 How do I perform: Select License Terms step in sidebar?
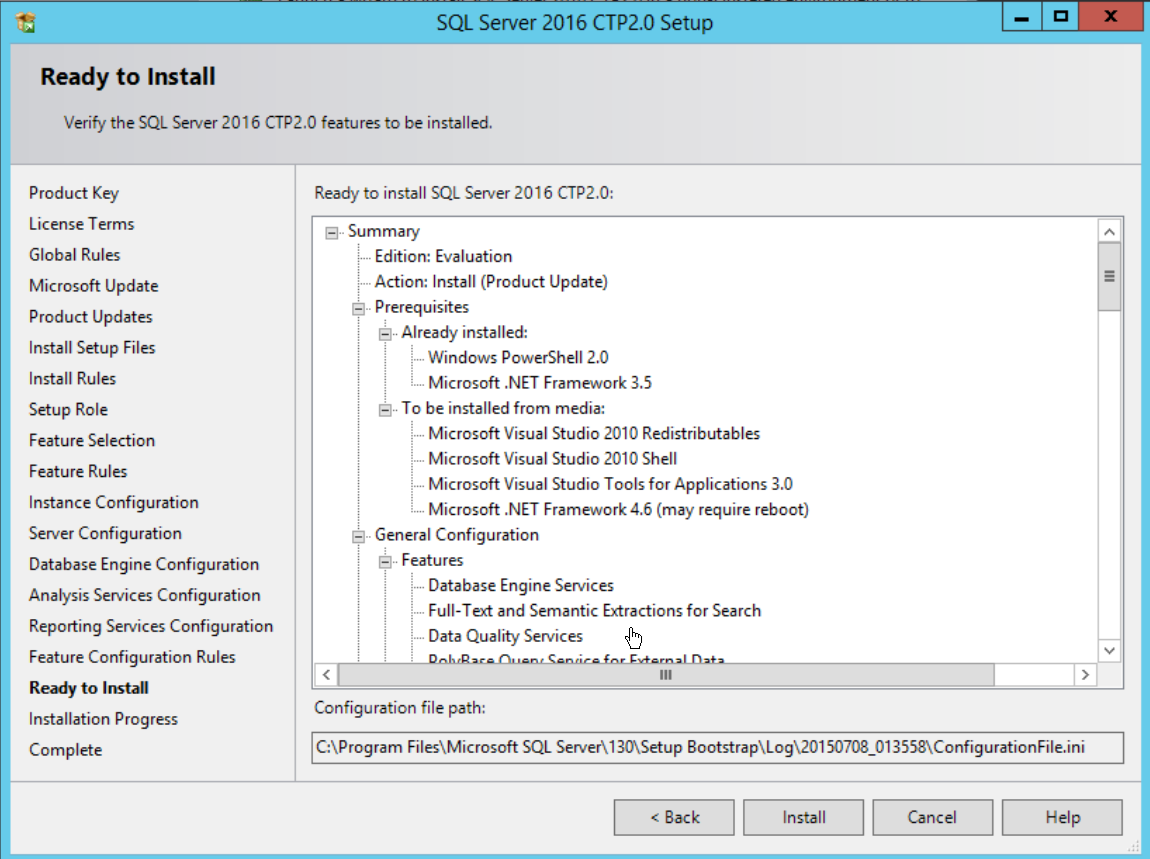(x=81, y=224)
